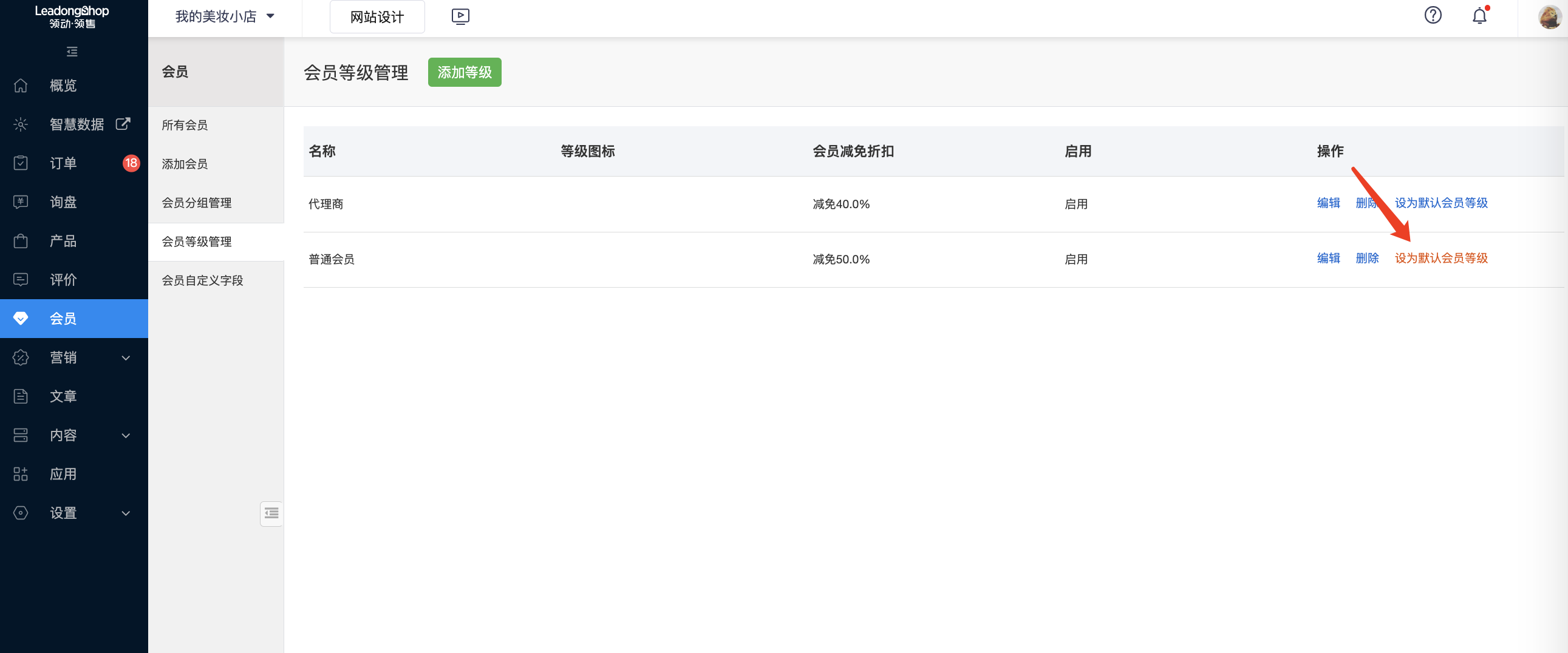
Task: Switch to 所有会员 section
Action: (x=185, y=124)
